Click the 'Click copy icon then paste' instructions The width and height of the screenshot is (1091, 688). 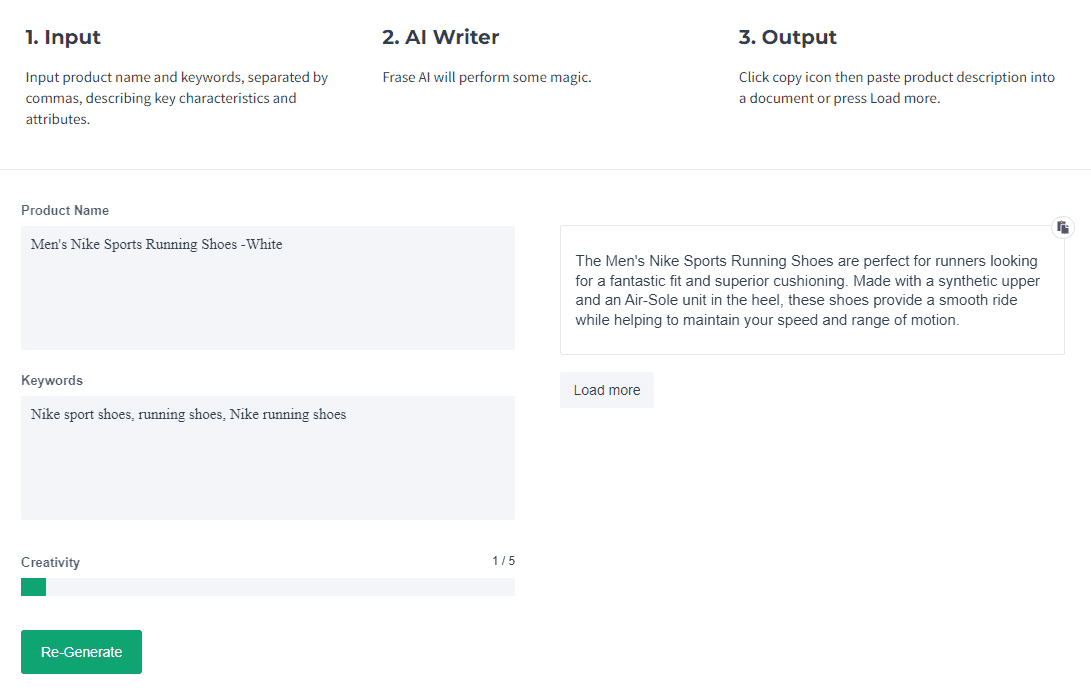point(897,88)
